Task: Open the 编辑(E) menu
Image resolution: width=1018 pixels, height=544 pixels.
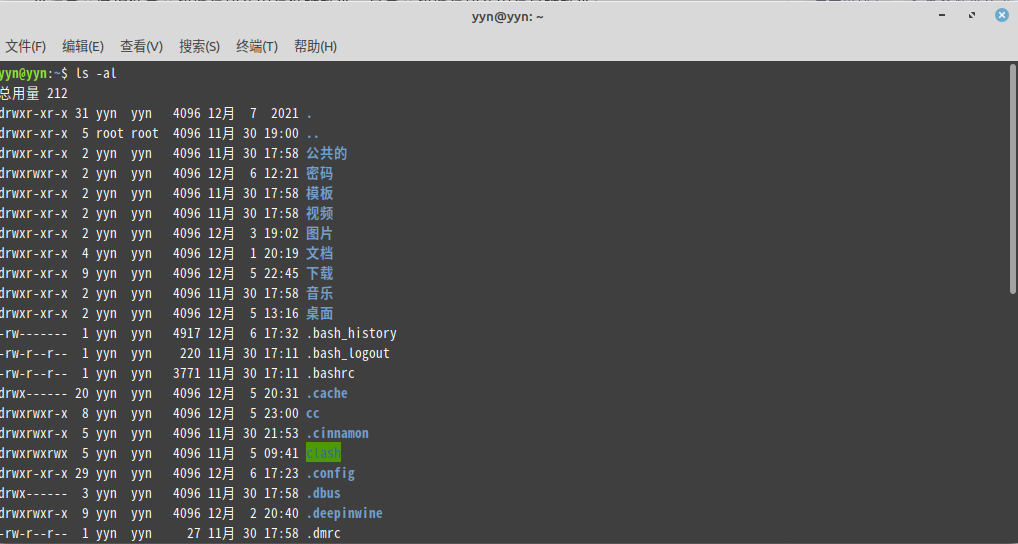Action: click(x=82, y=46)
